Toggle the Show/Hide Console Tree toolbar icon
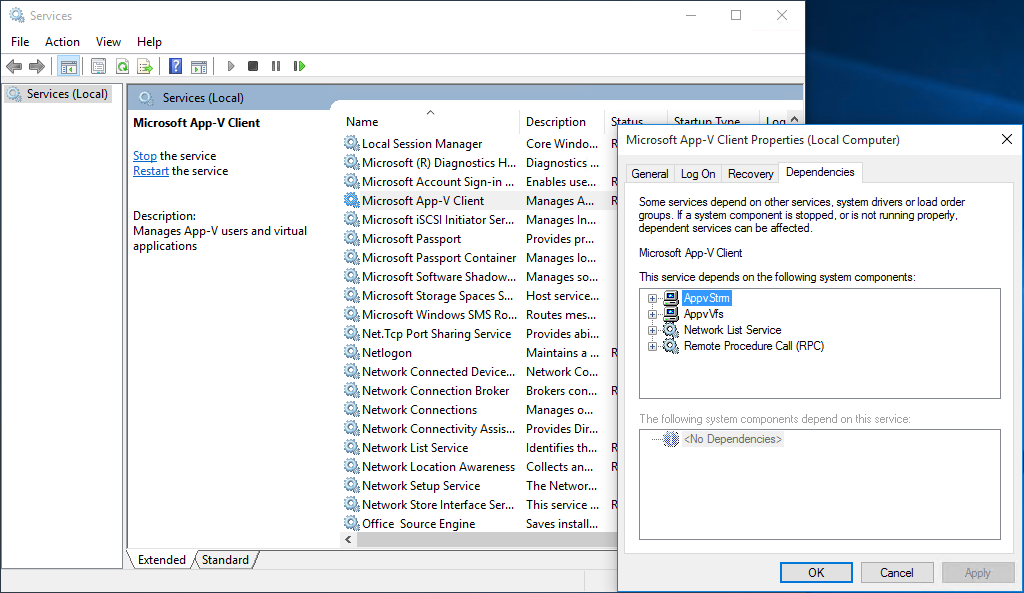Viewport: 1024px width, 593px height. click(x=68, y=66)
